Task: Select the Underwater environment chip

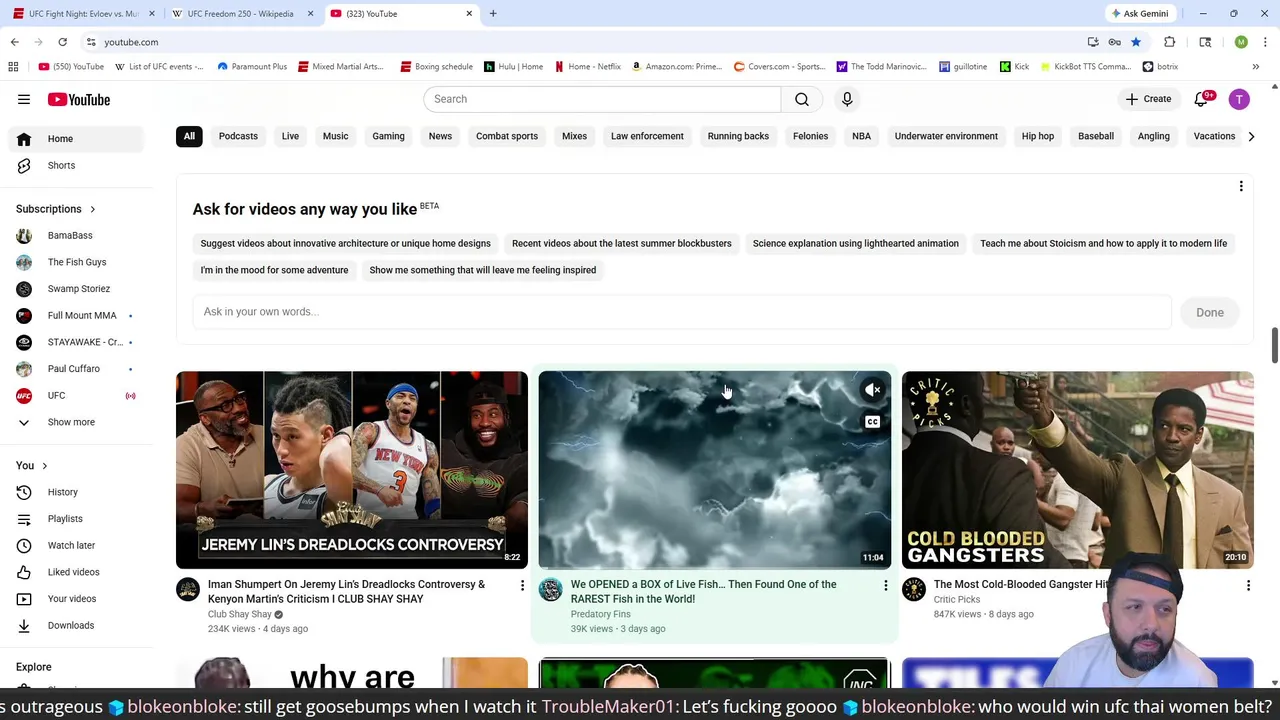Action: point(946,136)
